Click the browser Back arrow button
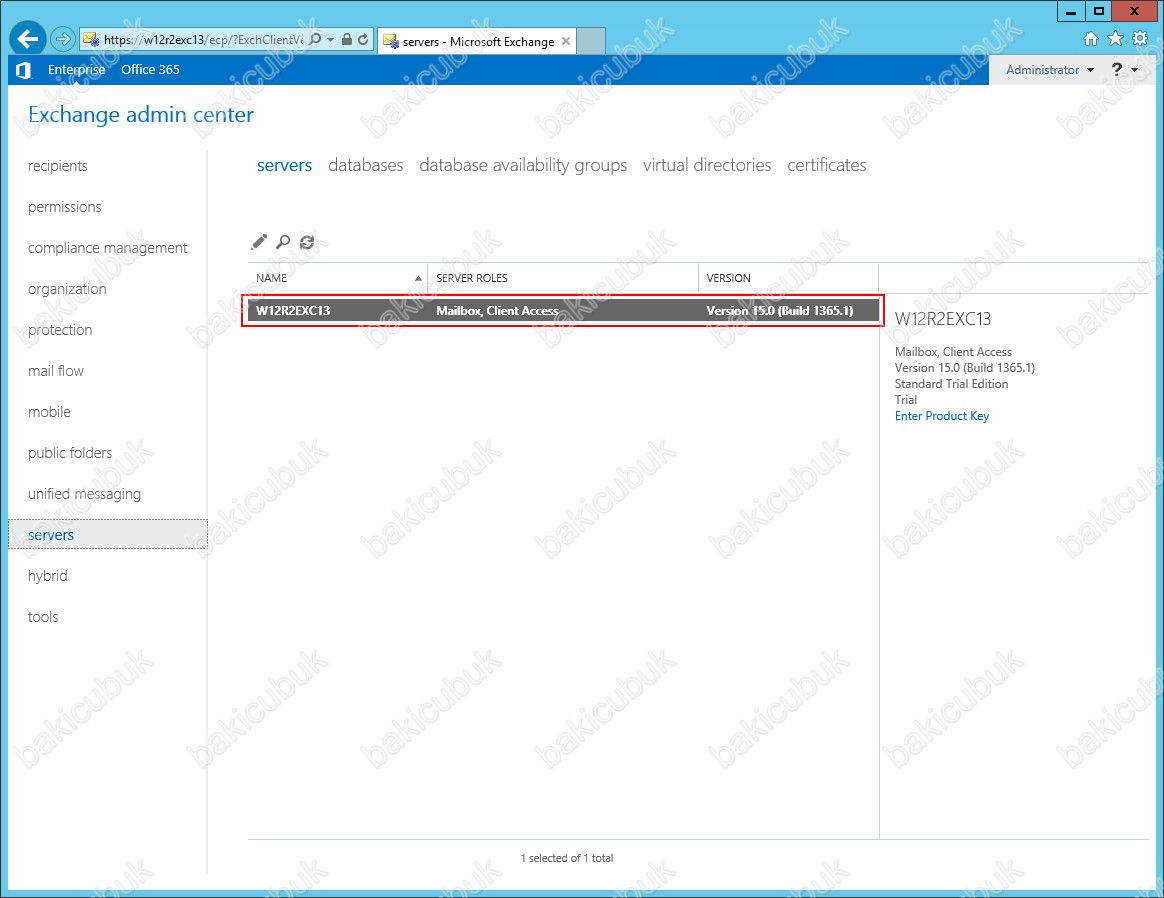 pyautogui.click(x=27, y=39)
